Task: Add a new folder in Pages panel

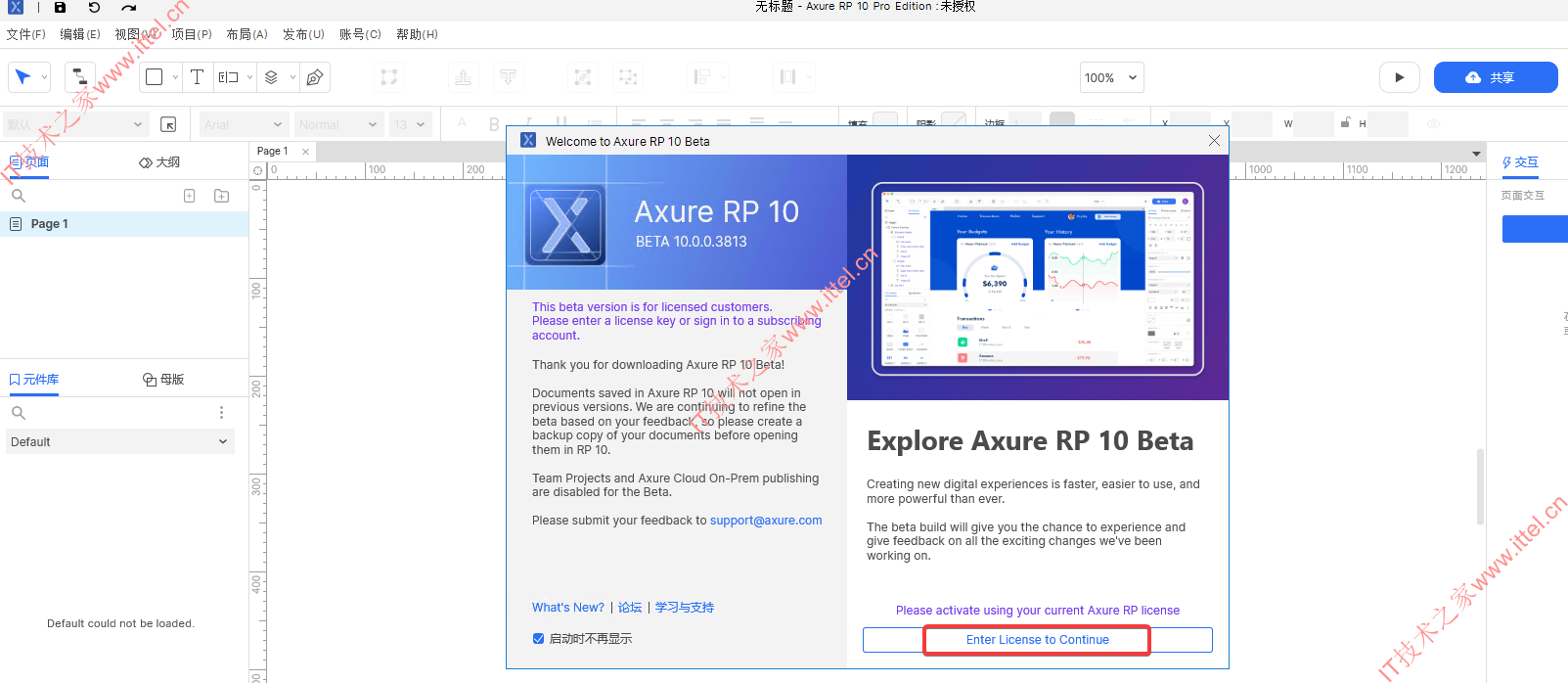Action: point(222,196)
